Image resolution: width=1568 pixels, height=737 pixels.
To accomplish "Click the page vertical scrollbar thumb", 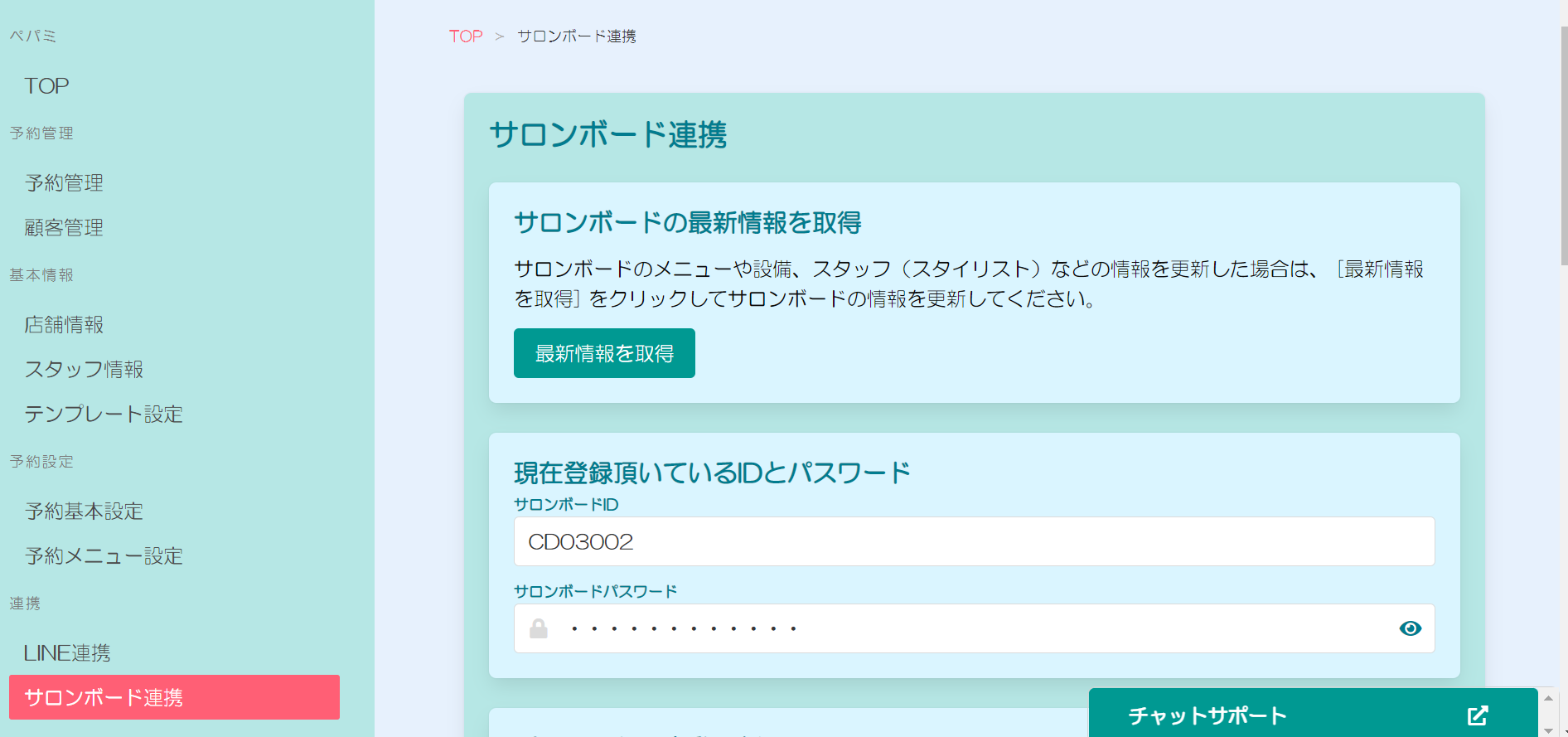I will [1563, 145].
